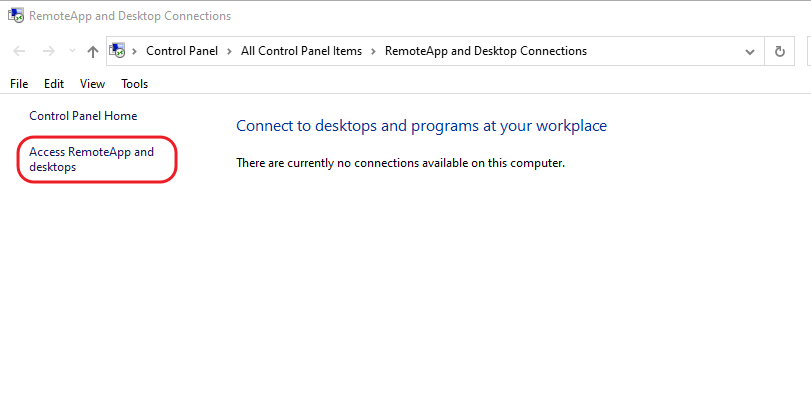
Task: Select All Control Panel Items breadcrumb
Action: point(301,51)
